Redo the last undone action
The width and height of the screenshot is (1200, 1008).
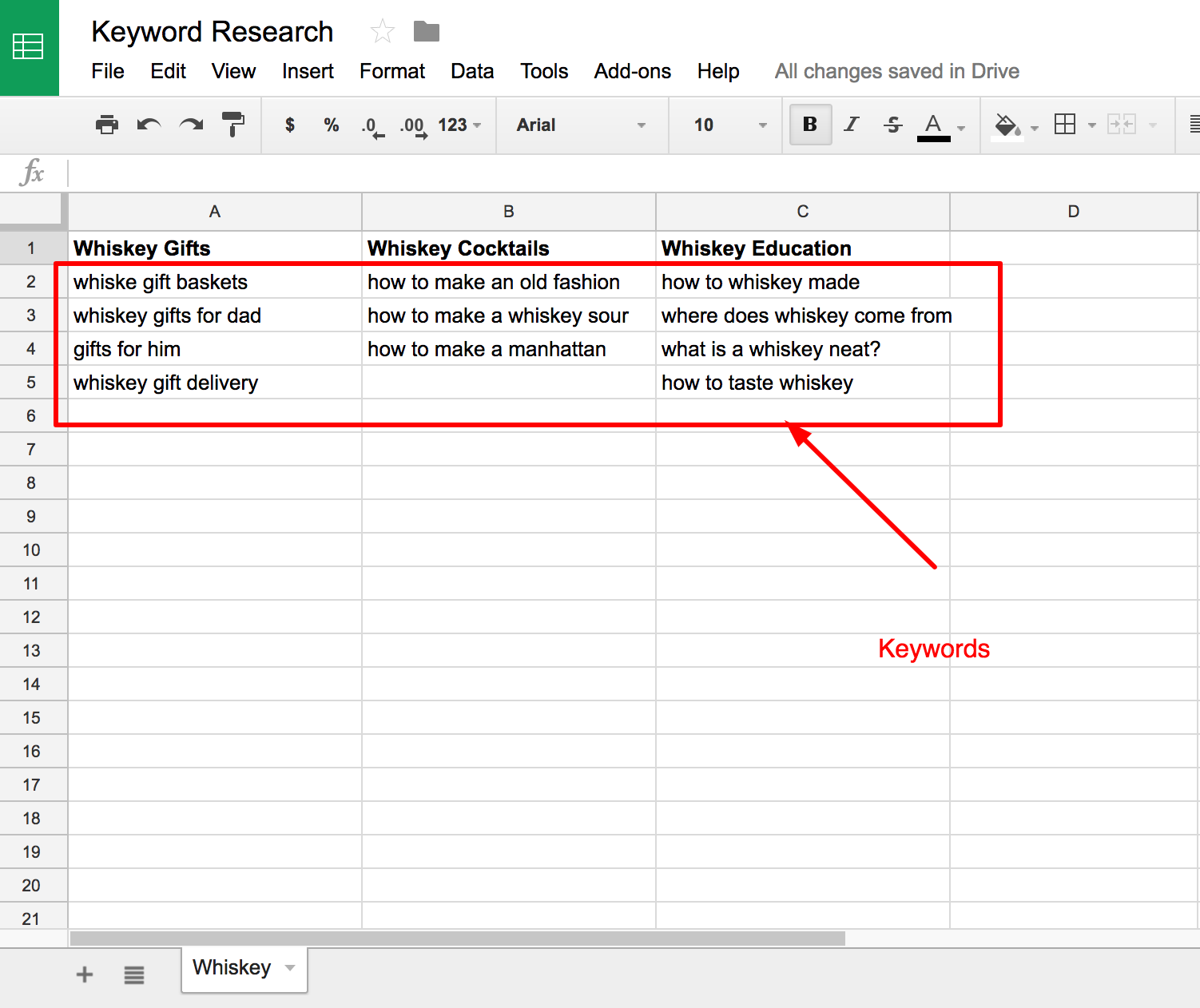point(191,125)
